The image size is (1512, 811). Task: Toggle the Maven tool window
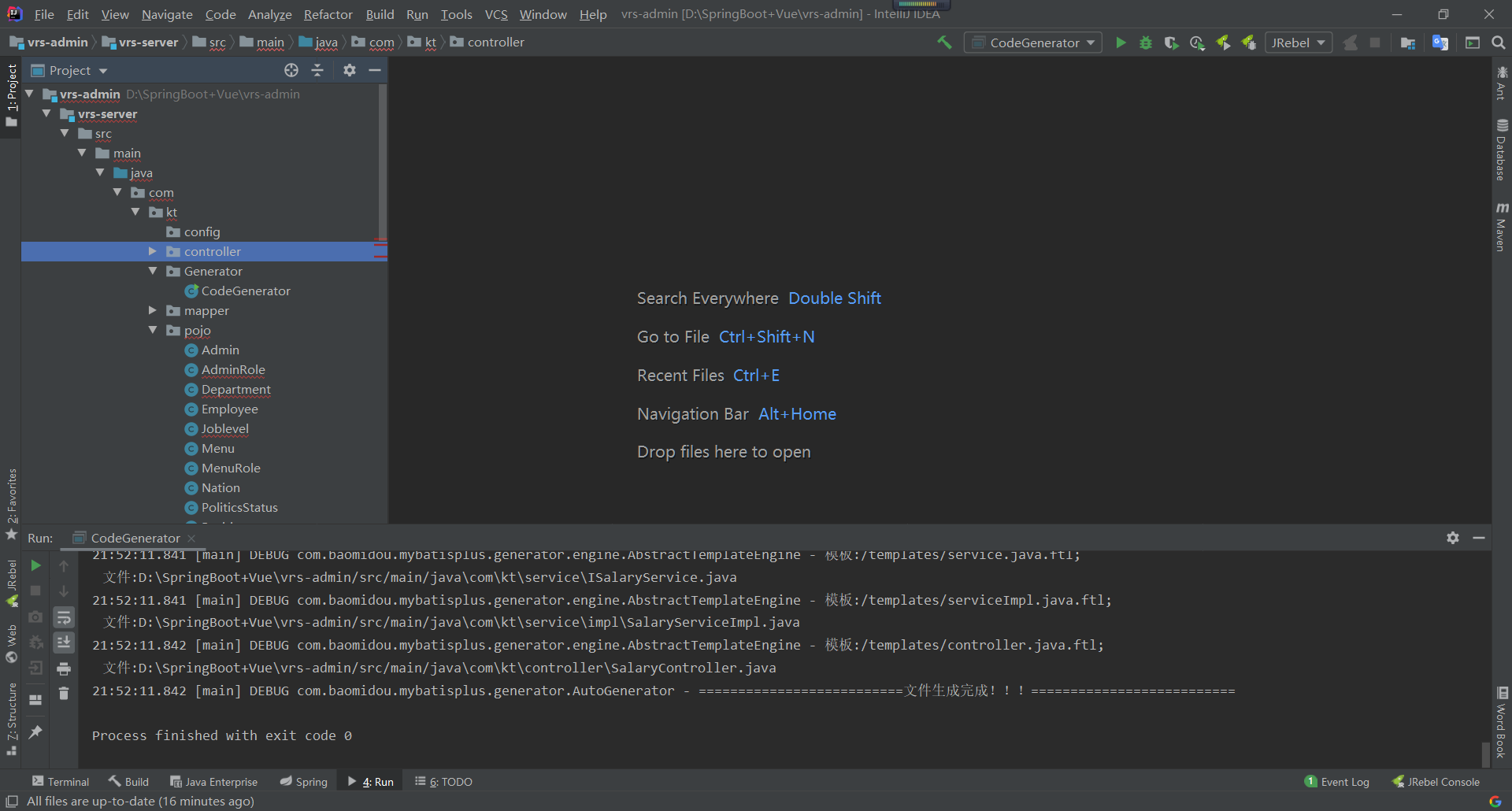[x=1502, y=227]
